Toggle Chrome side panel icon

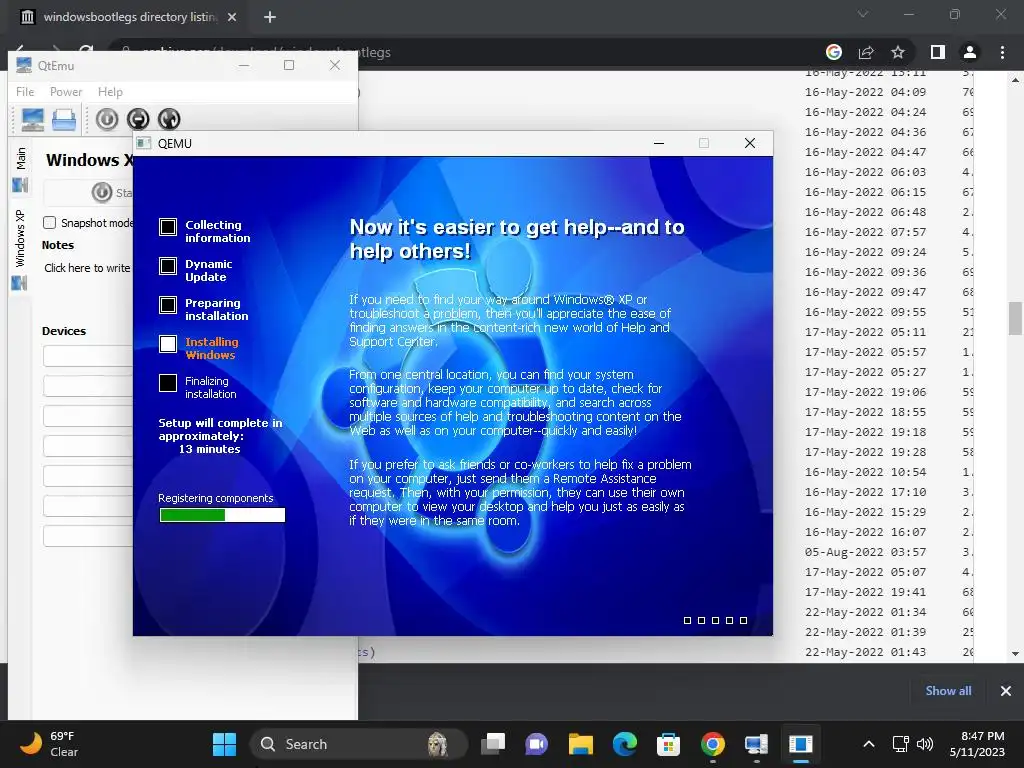(x=938, y=52)
